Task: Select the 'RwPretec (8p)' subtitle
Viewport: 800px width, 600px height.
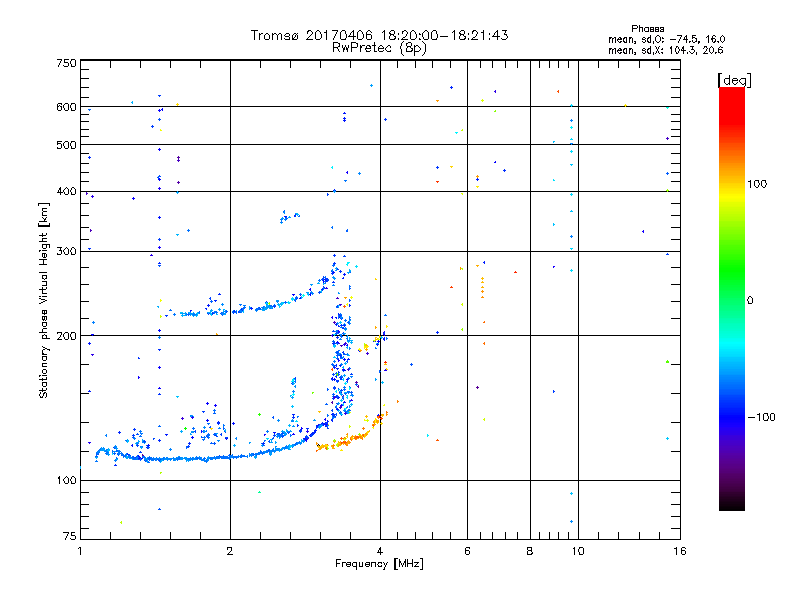Action: click(379, 48)
